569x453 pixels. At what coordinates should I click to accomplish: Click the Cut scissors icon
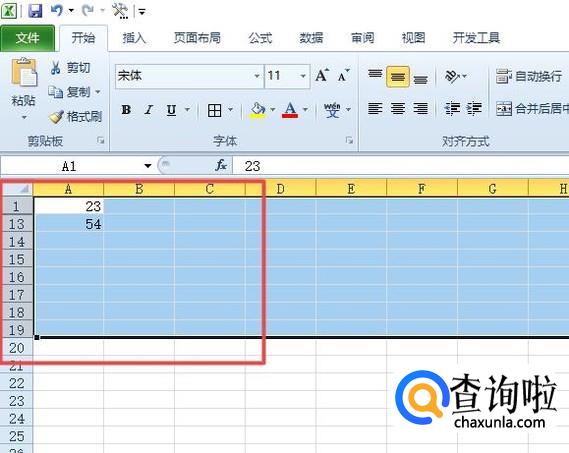[55, 68]
